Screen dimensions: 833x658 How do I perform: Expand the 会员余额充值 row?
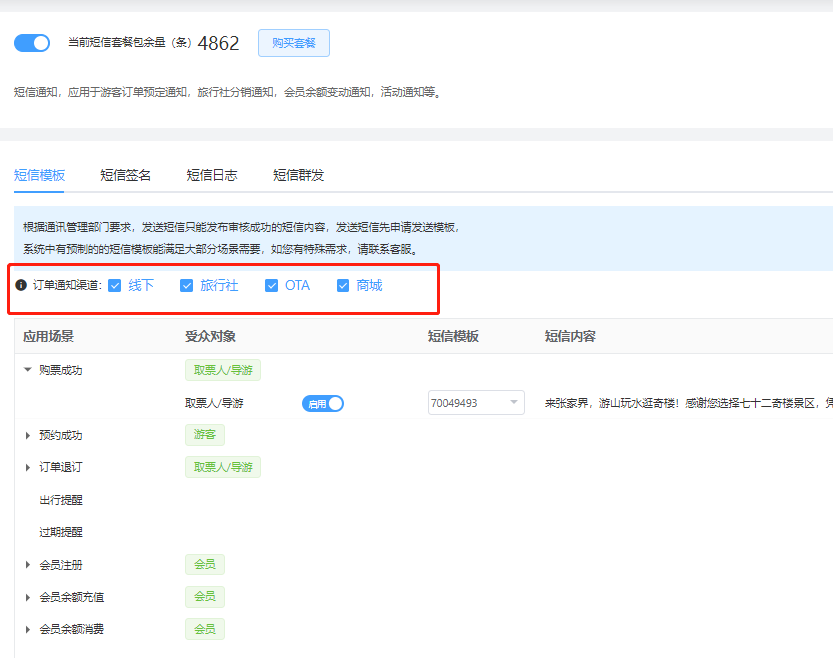tap(28, 597)
